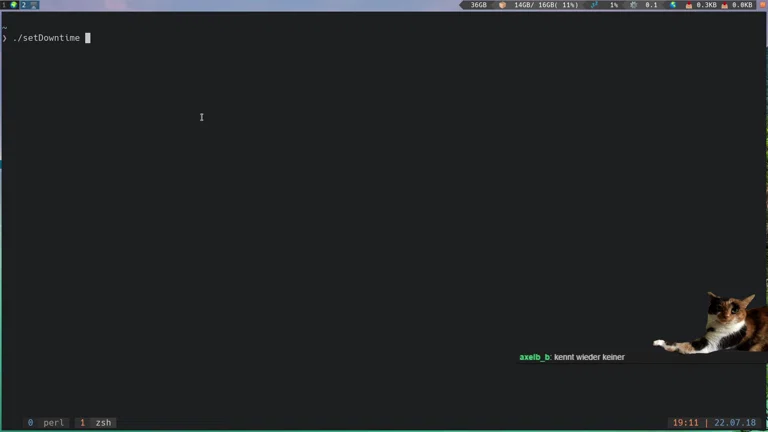Click the 0.3KB download rate
Image resolution: width=768 pixels, height=432 pixels.
pos(706,5)
